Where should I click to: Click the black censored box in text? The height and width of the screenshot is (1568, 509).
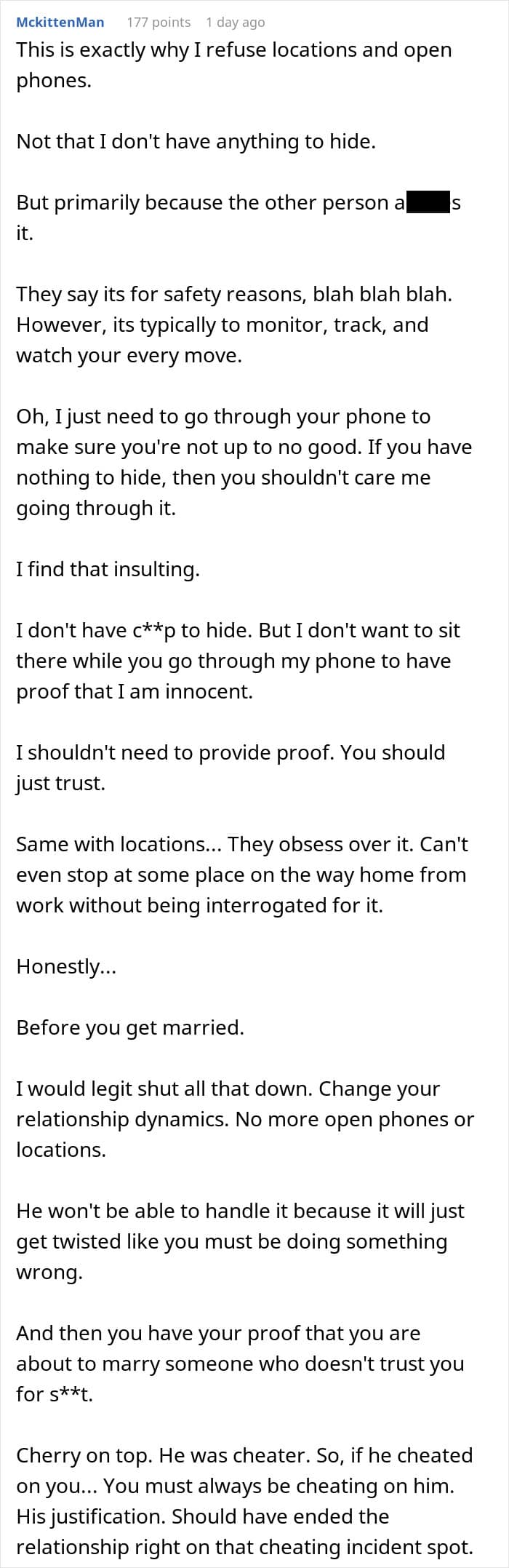click(428, 202)
